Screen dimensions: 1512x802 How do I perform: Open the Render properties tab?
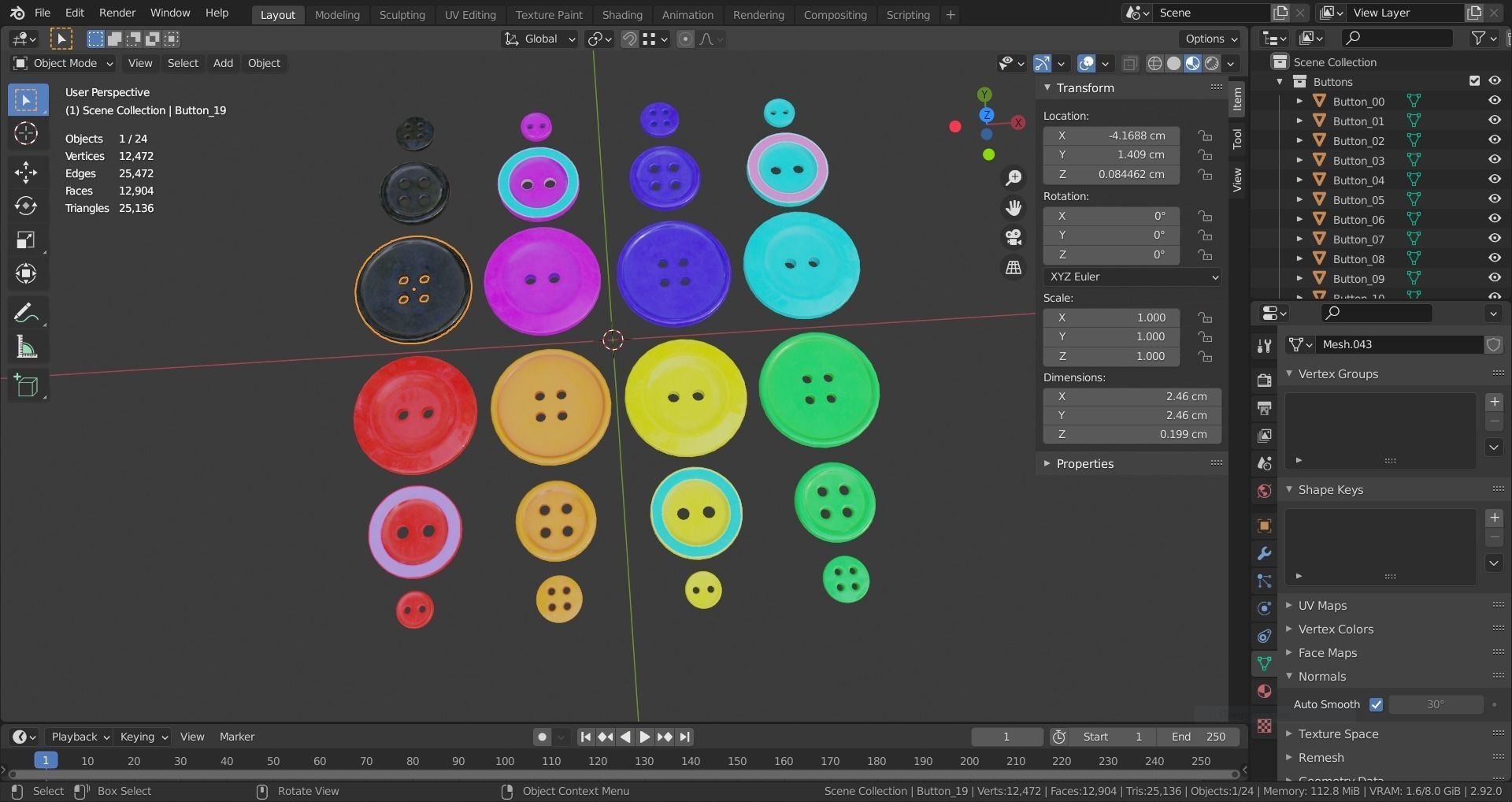[x=1264, y=381]
